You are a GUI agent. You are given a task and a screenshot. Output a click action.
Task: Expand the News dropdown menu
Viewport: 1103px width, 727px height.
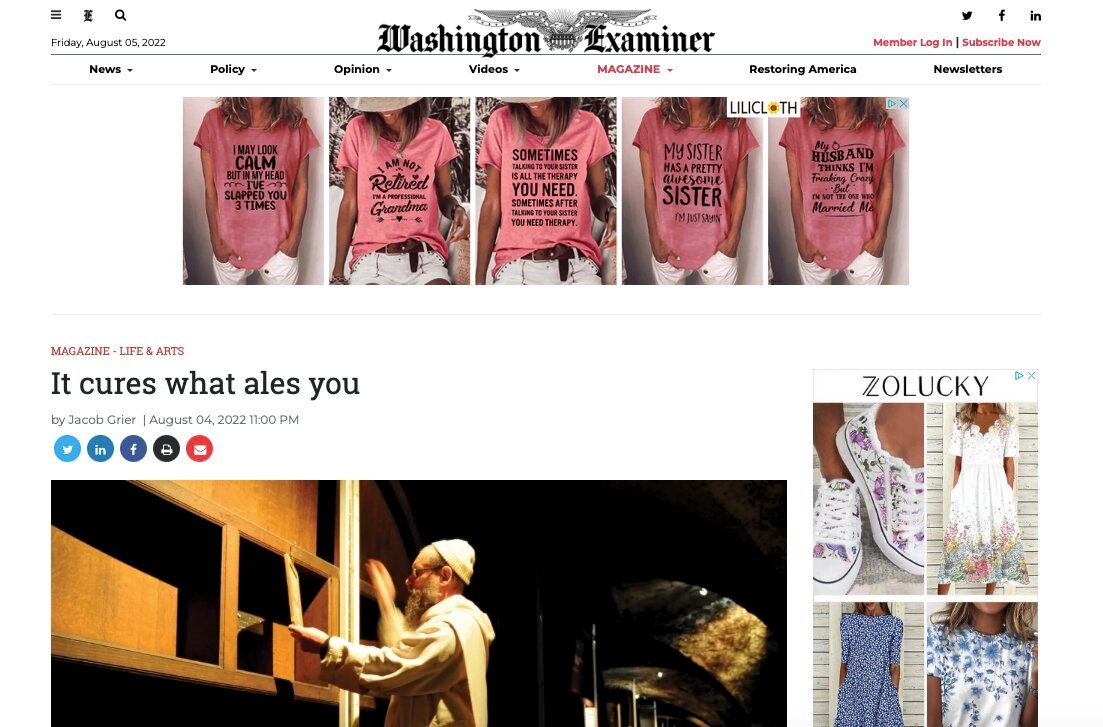(111, 69)
